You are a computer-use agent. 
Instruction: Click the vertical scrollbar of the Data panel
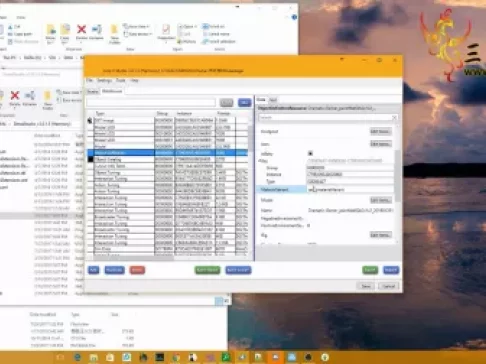397,176
